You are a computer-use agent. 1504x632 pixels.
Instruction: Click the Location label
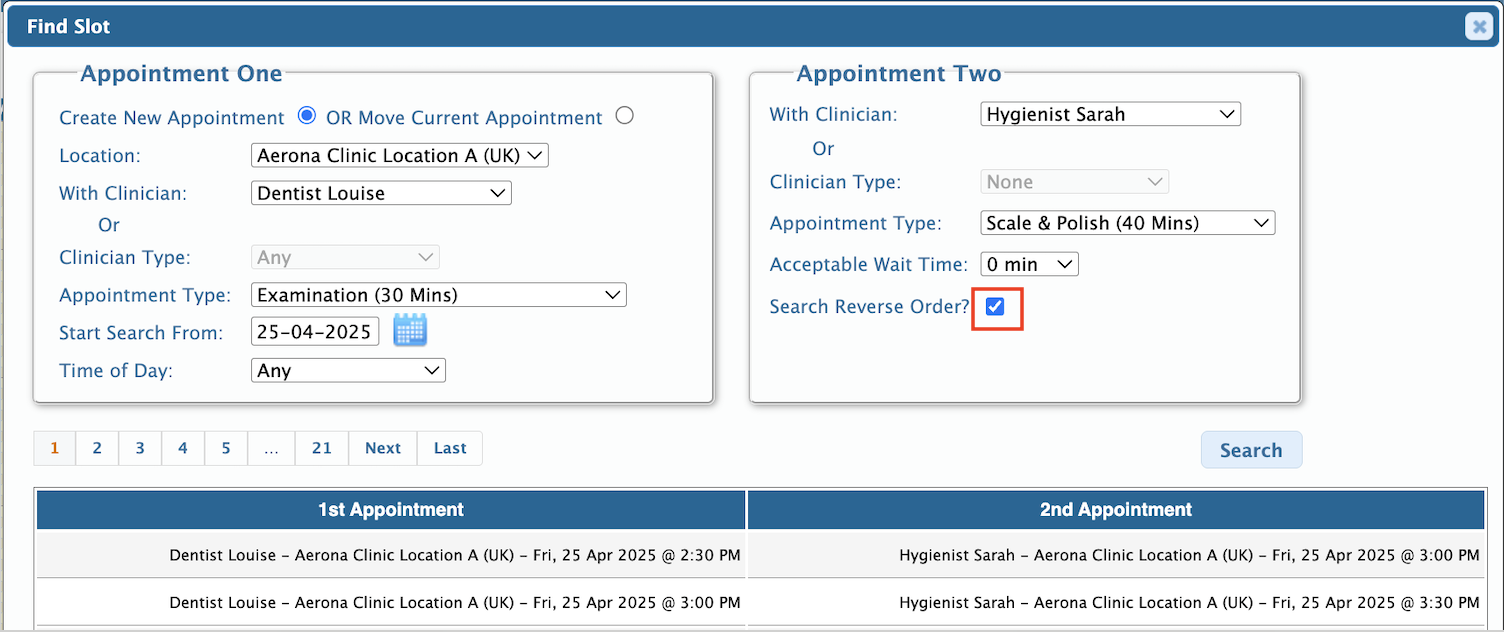click(100, 156)
